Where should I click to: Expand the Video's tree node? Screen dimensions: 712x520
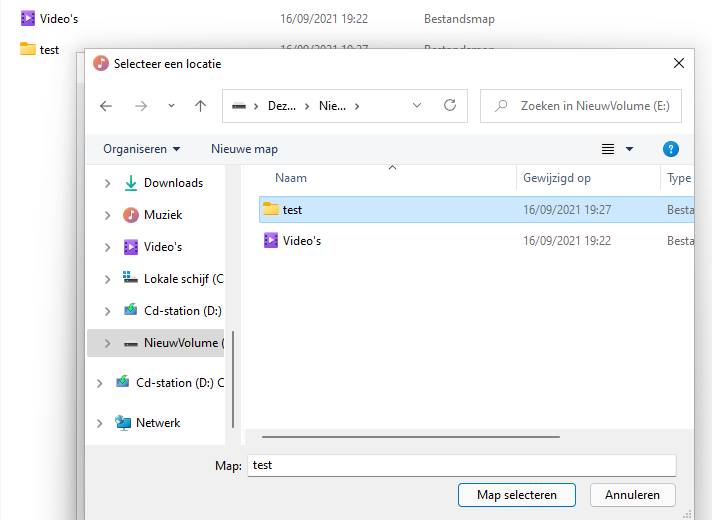pos(108,247)
